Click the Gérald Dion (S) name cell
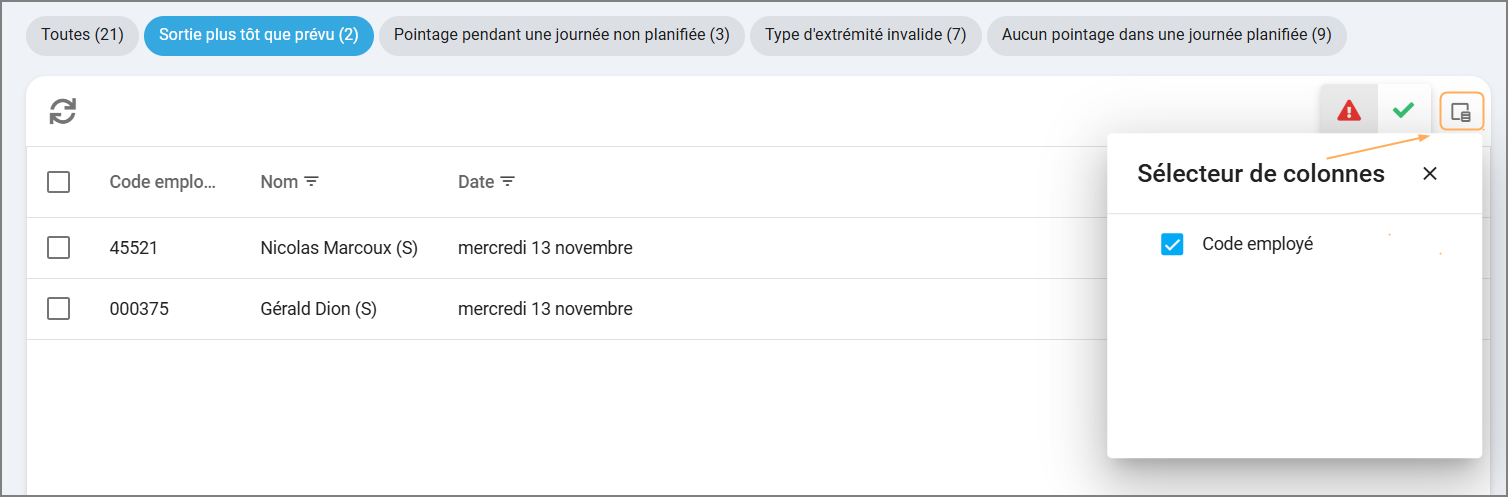 318,309
